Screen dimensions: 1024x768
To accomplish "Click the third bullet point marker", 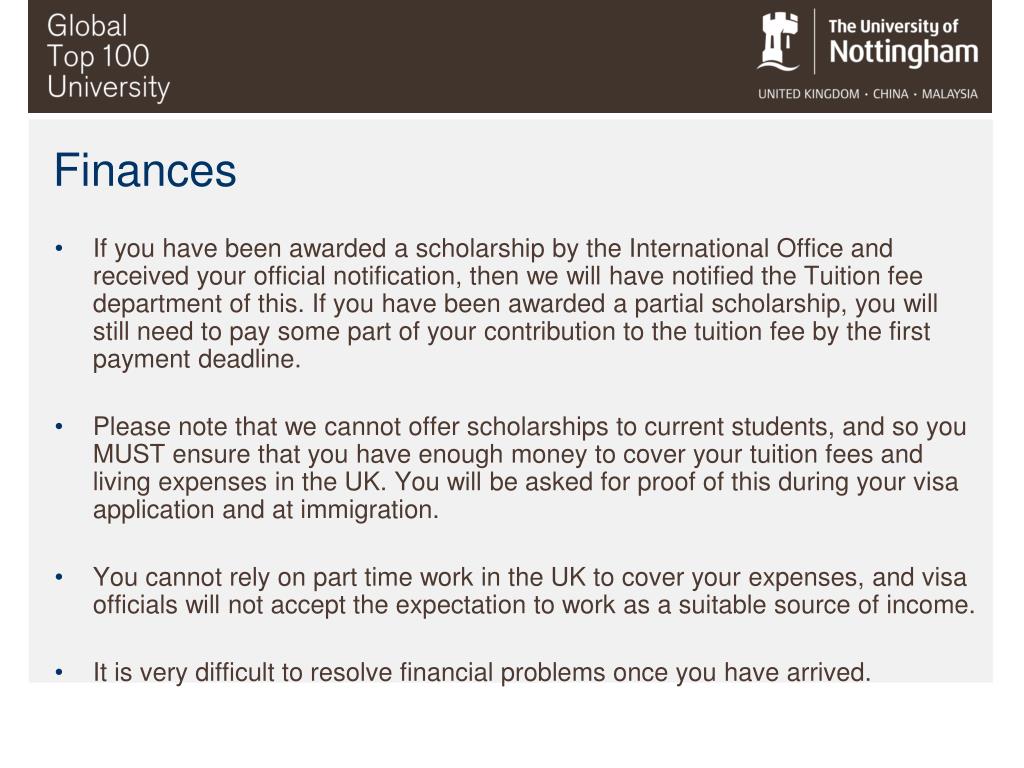I will [x=59, y=577].
